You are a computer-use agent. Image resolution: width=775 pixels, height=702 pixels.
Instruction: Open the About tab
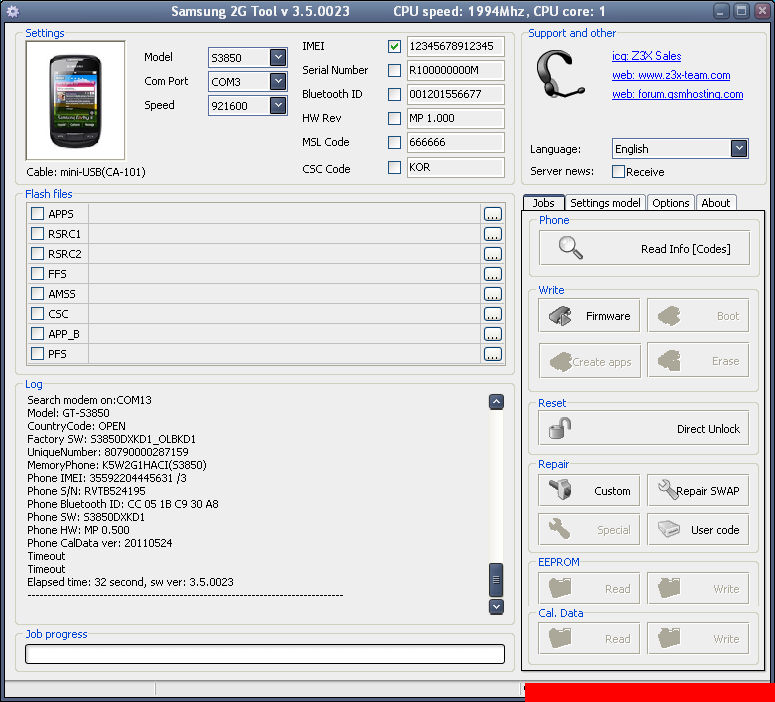coord(716,203)
